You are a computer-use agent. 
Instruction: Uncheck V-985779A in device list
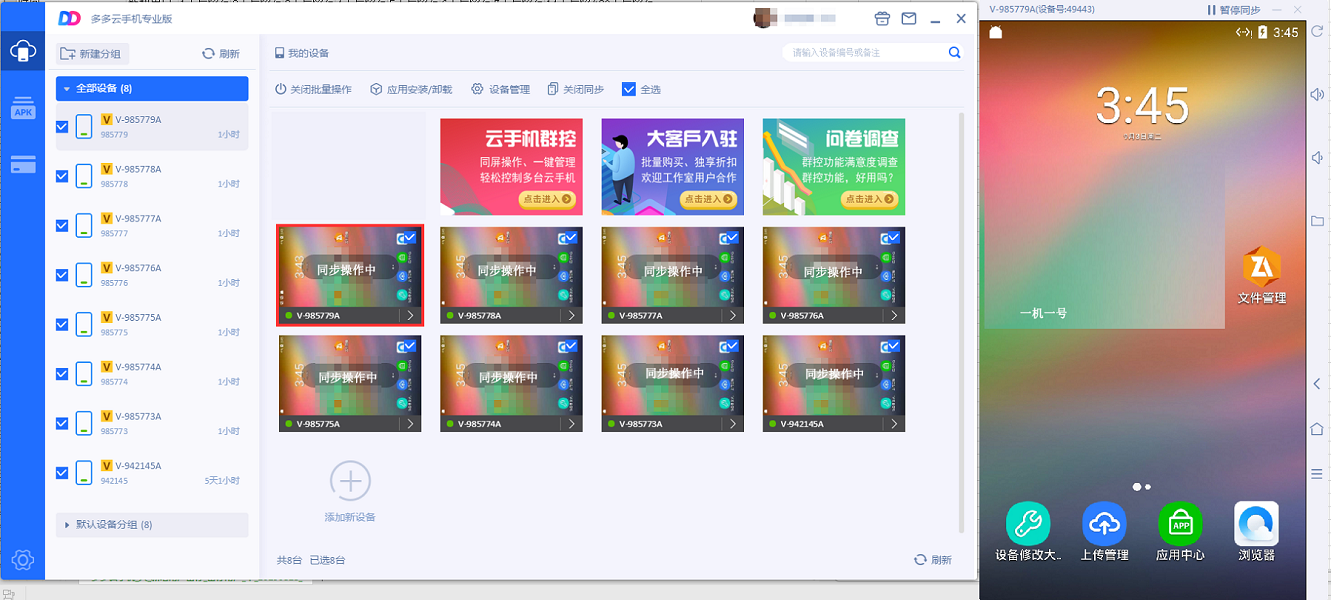(63, 127)
